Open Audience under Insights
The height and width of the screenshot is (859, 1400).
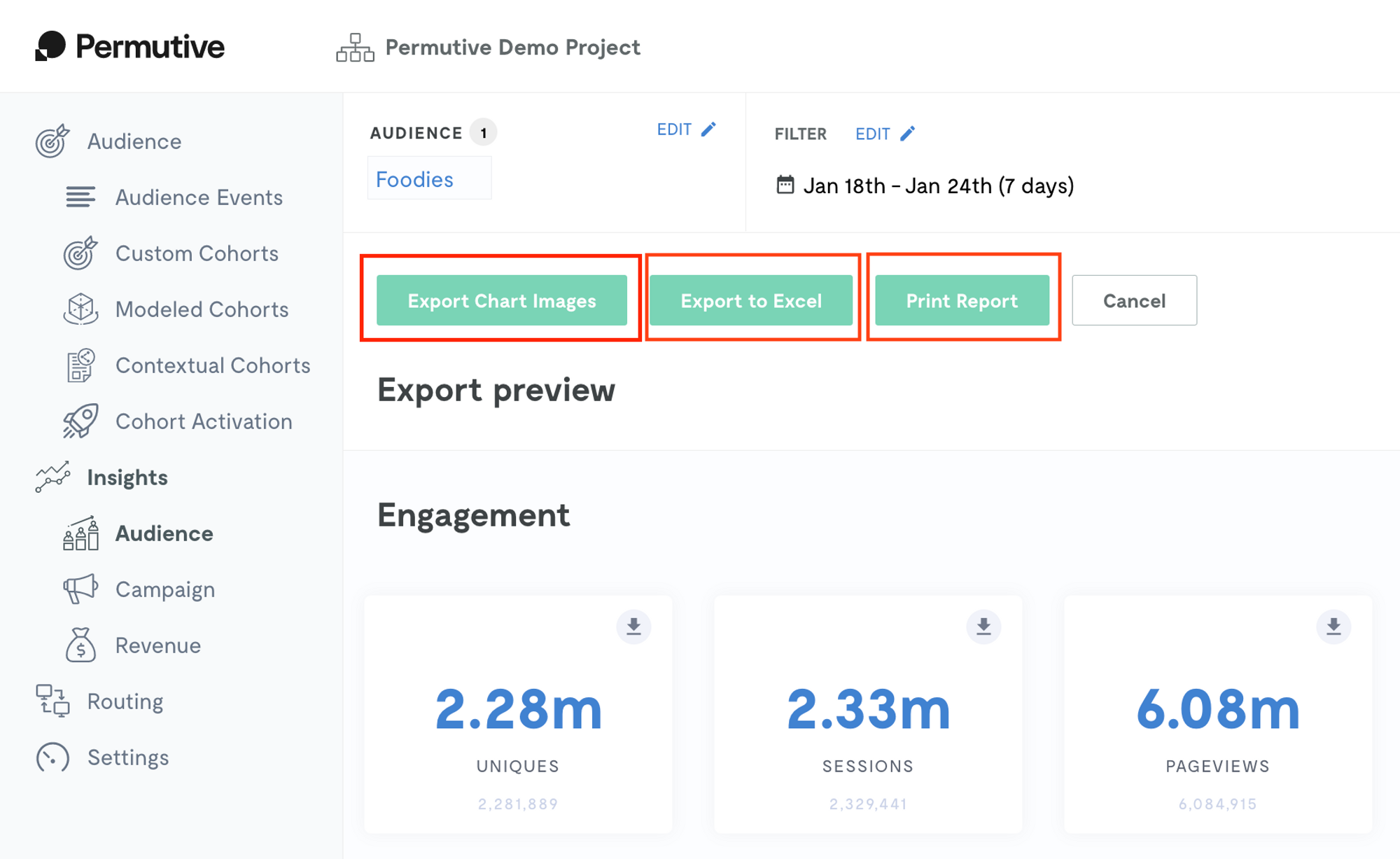coord(164,533)
